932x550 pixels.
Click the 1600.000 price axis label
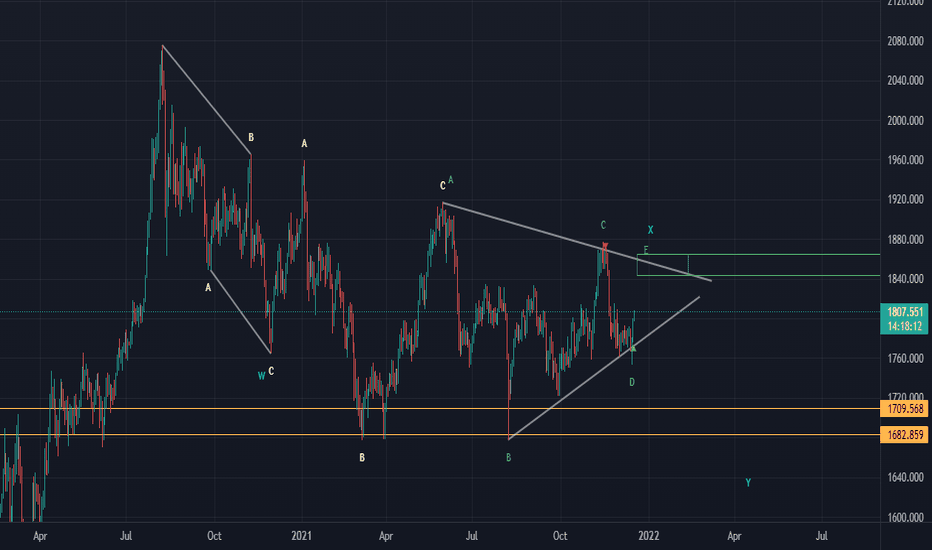point(905,517)
